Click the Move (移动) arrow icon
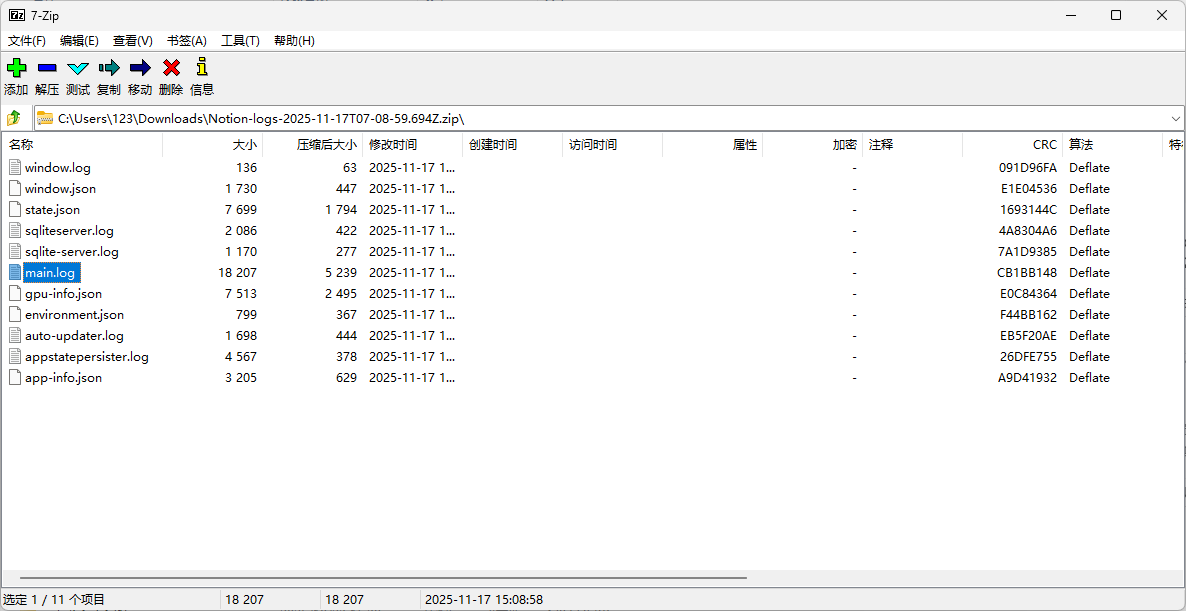Screen dimensions: 1186x611 pos(140,68)
